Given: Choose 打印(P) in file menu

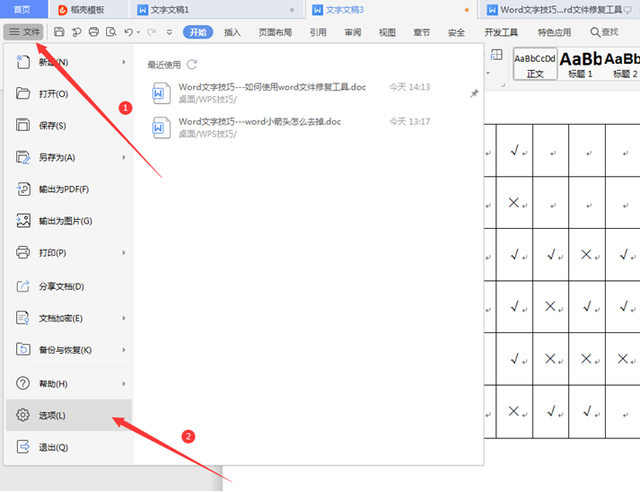Looking at the screenshot, I should (69, 253).
